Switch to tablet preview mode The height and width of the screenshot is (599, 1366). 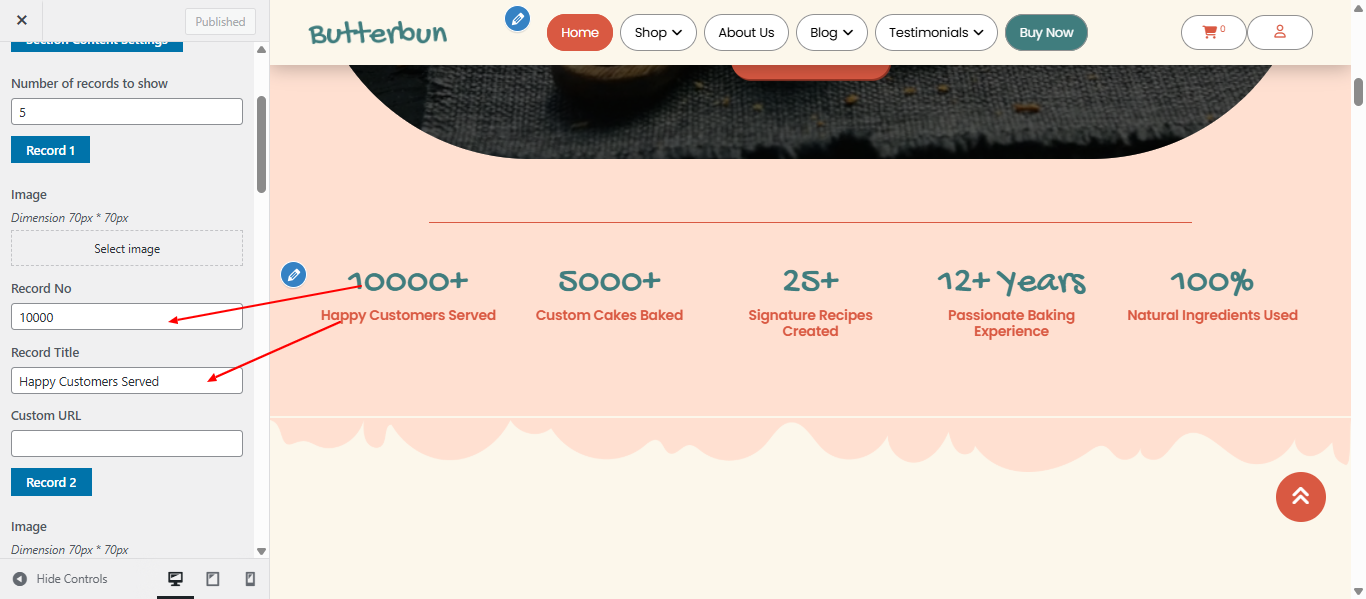tap(213, 578)
